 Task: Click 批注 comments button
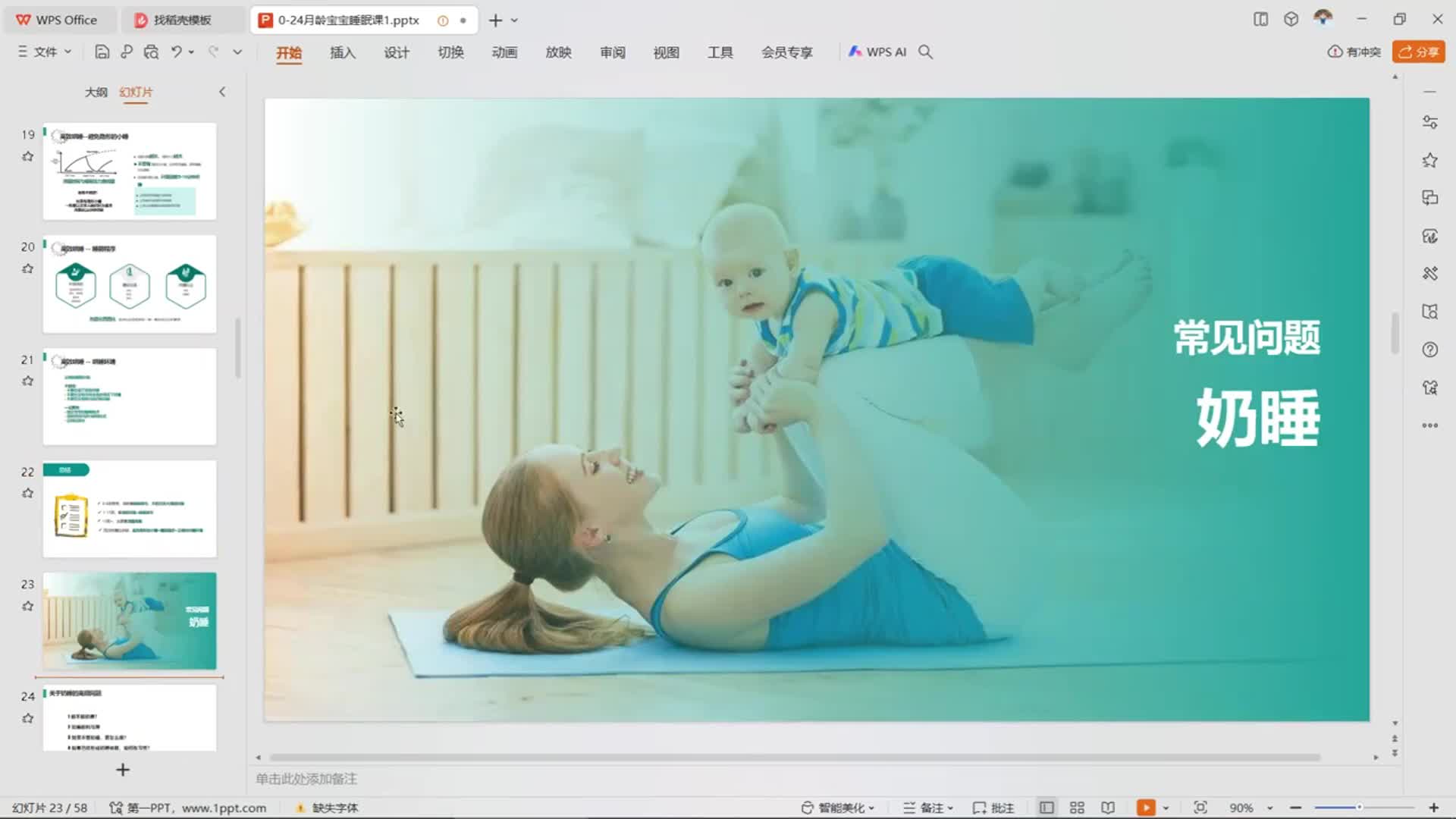pyautogui.click(x=993, y=808)
